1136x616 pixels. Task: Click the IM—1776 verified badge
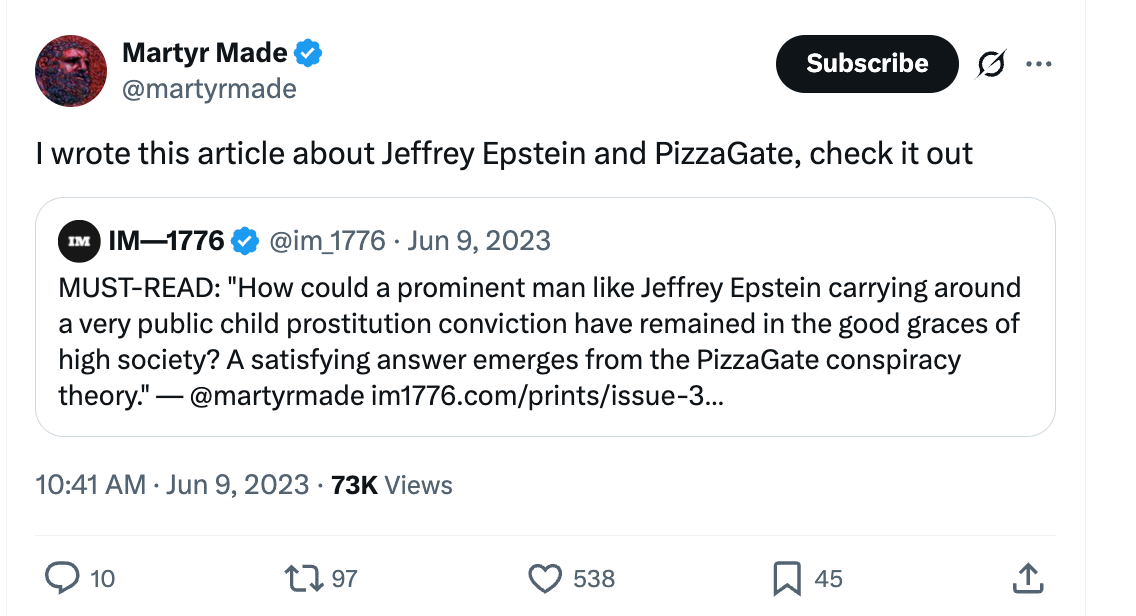point(244,240)
